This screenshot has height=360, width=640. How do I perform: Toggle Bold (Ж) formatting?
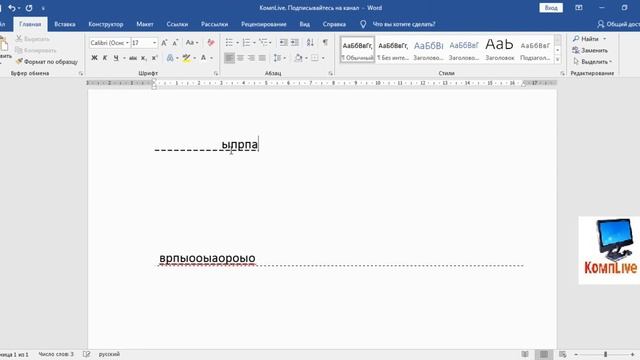click(94, 58)
